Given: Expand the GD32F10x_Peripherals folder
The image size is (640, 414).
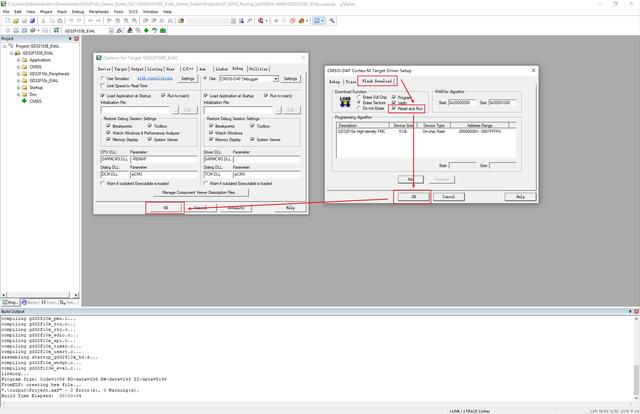Looking at the screenshot, I should click(18, 74).
